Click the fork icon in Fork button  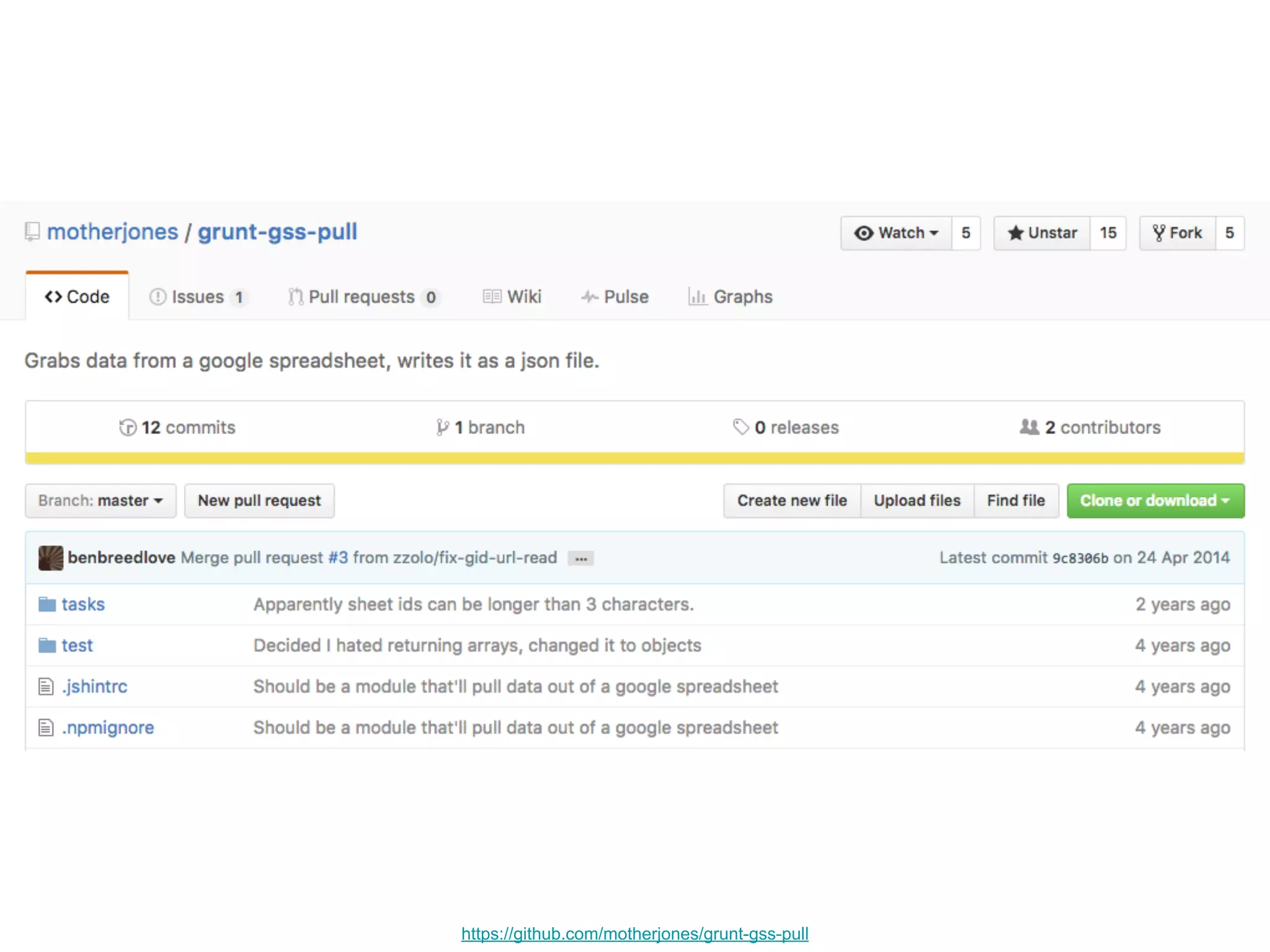[x=1159, y=233]
